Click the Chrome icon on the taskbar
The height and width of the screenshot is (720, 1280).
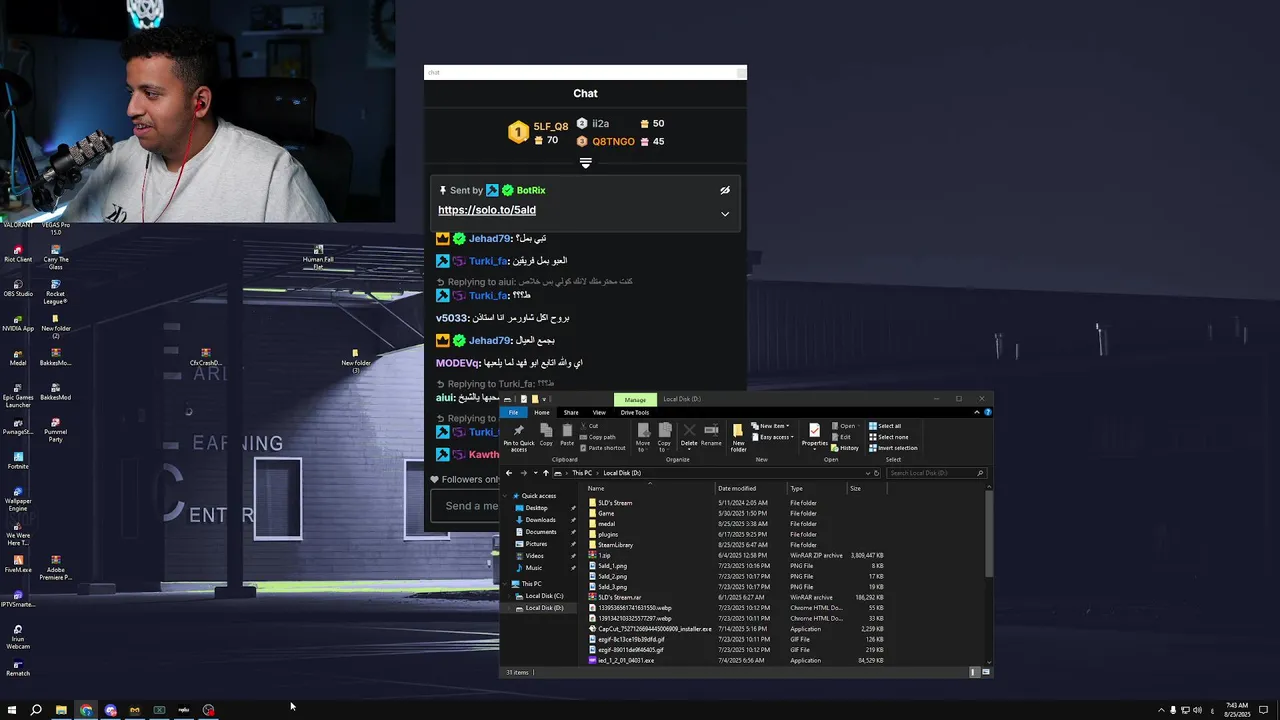click(86, 710)
